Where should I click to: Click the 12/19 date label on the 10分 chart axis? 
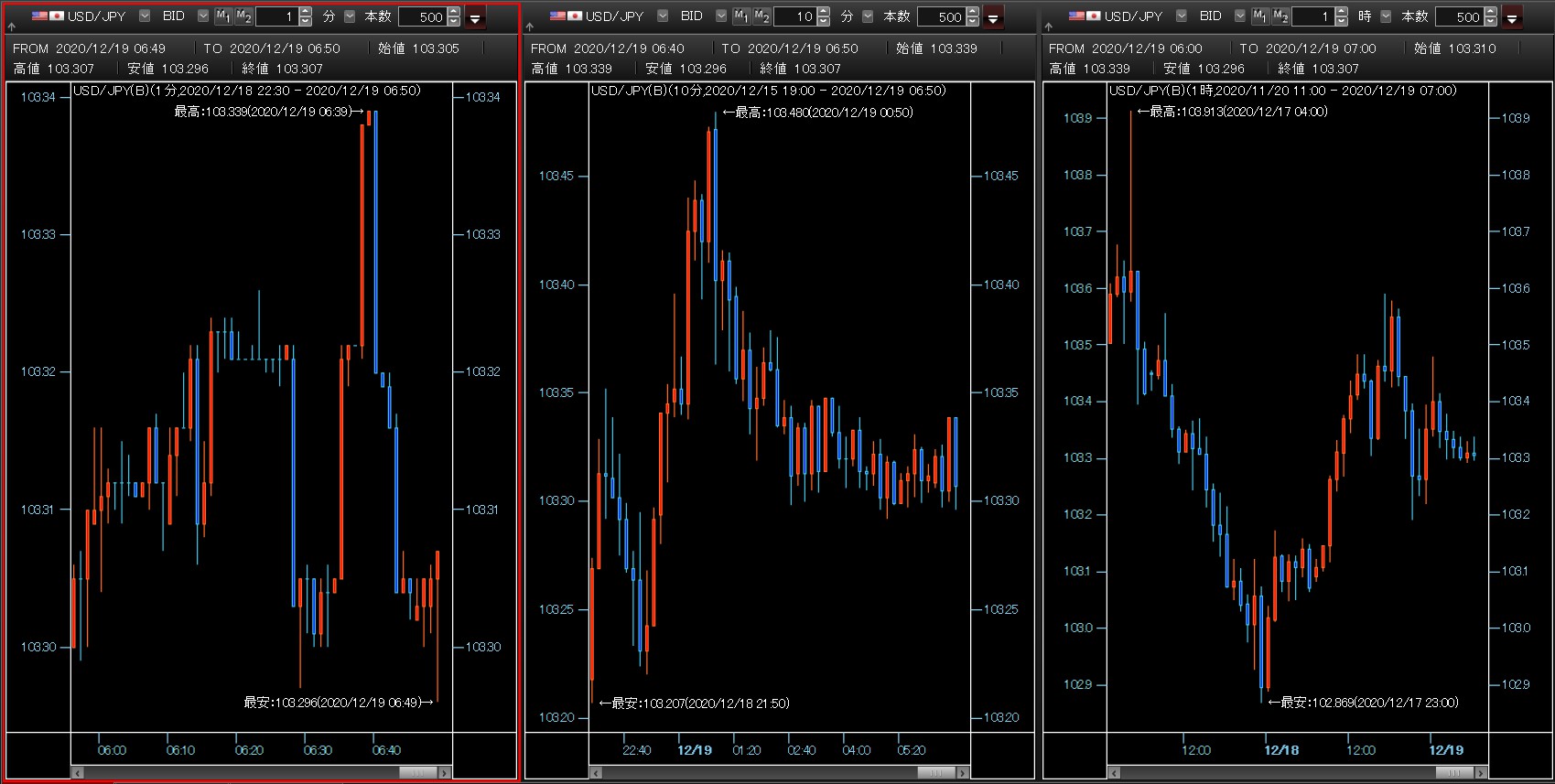695,750
